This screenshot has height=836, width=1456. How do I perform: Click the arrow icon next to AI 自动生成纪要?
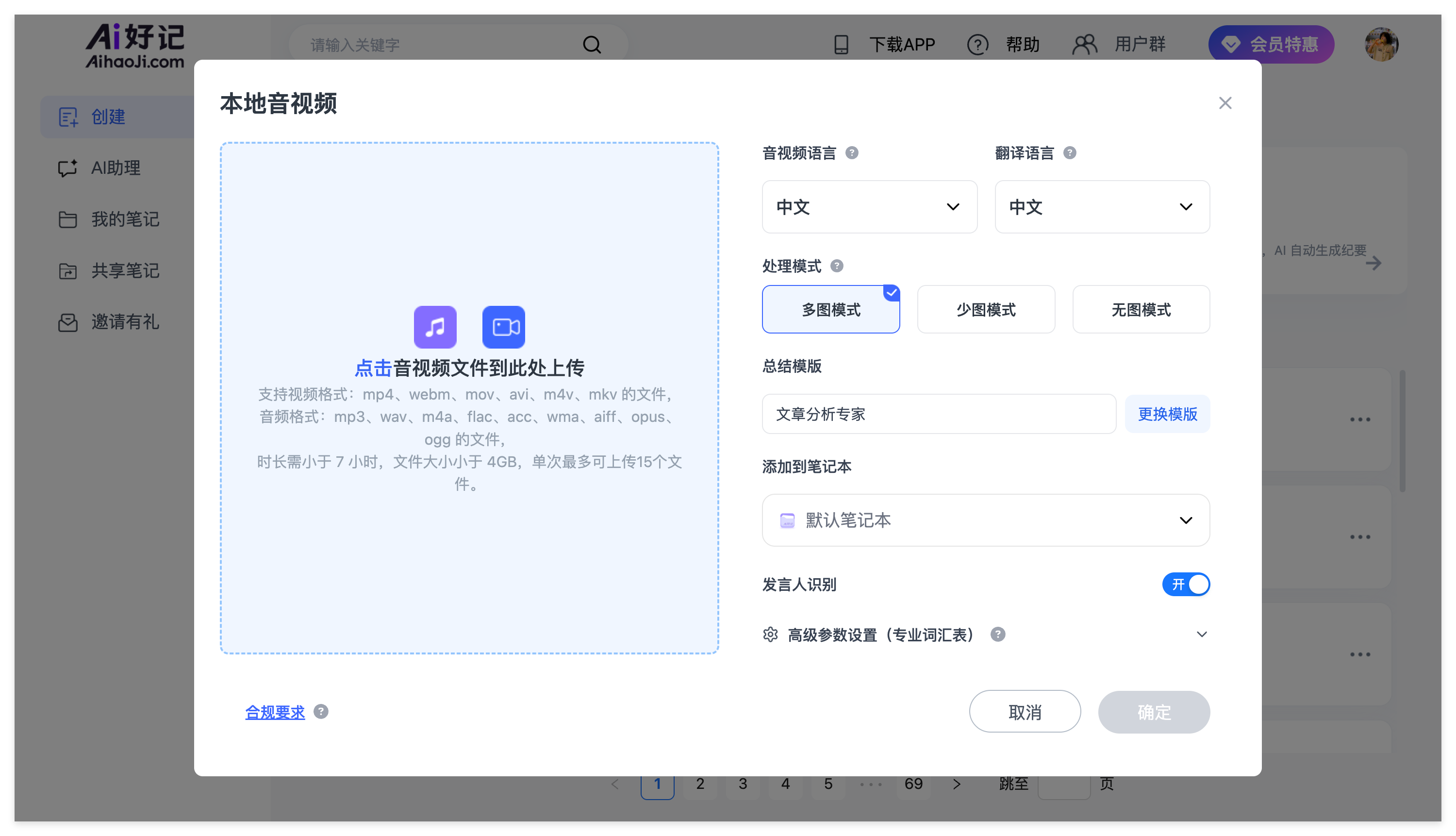point(1373,264)
